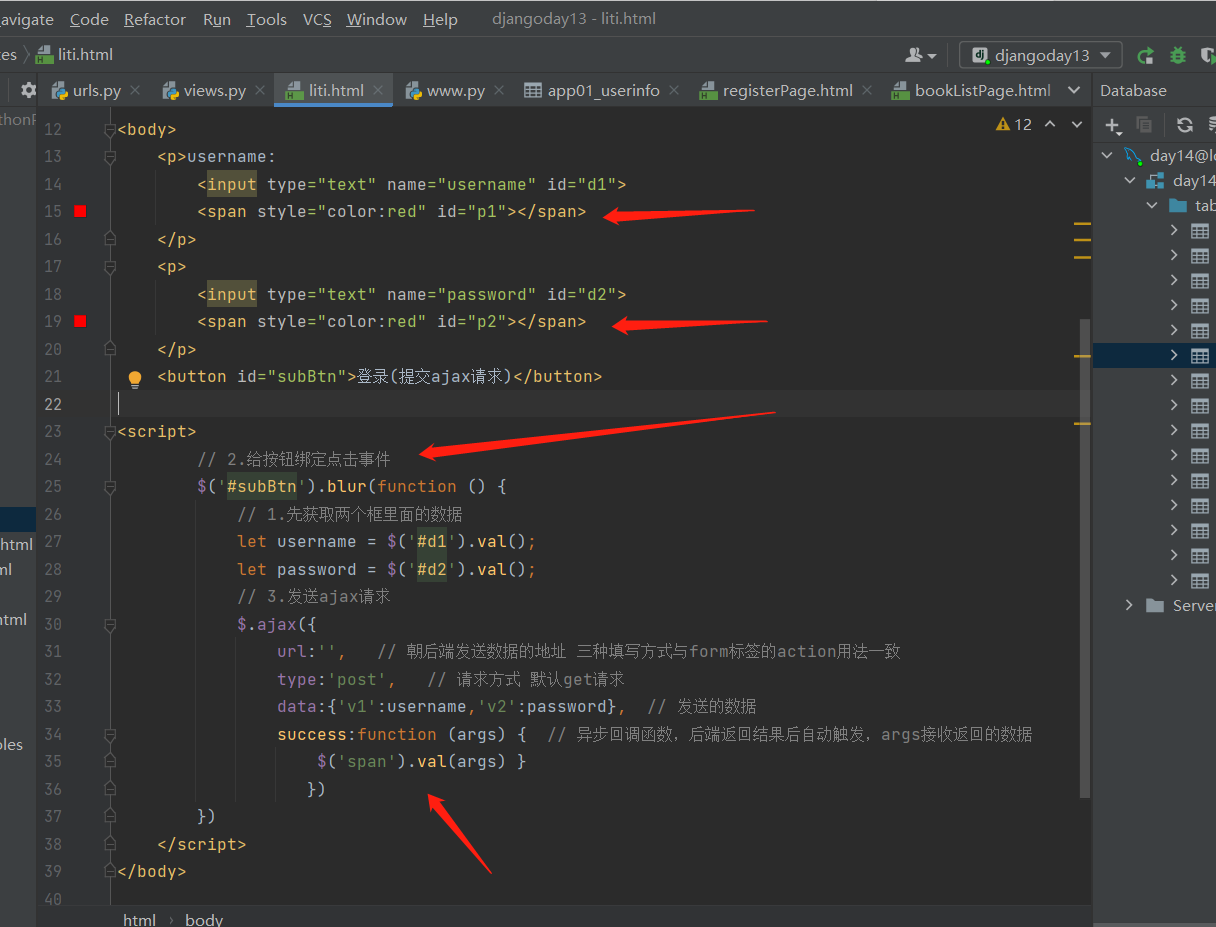
Task: Collapse the tables folder node
Action: (1153, 205)
